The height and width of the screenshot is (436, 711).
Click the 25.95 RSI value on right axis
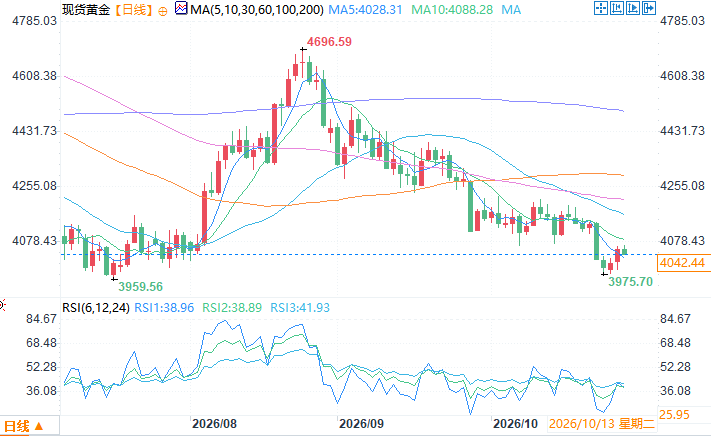click(674, 415)
